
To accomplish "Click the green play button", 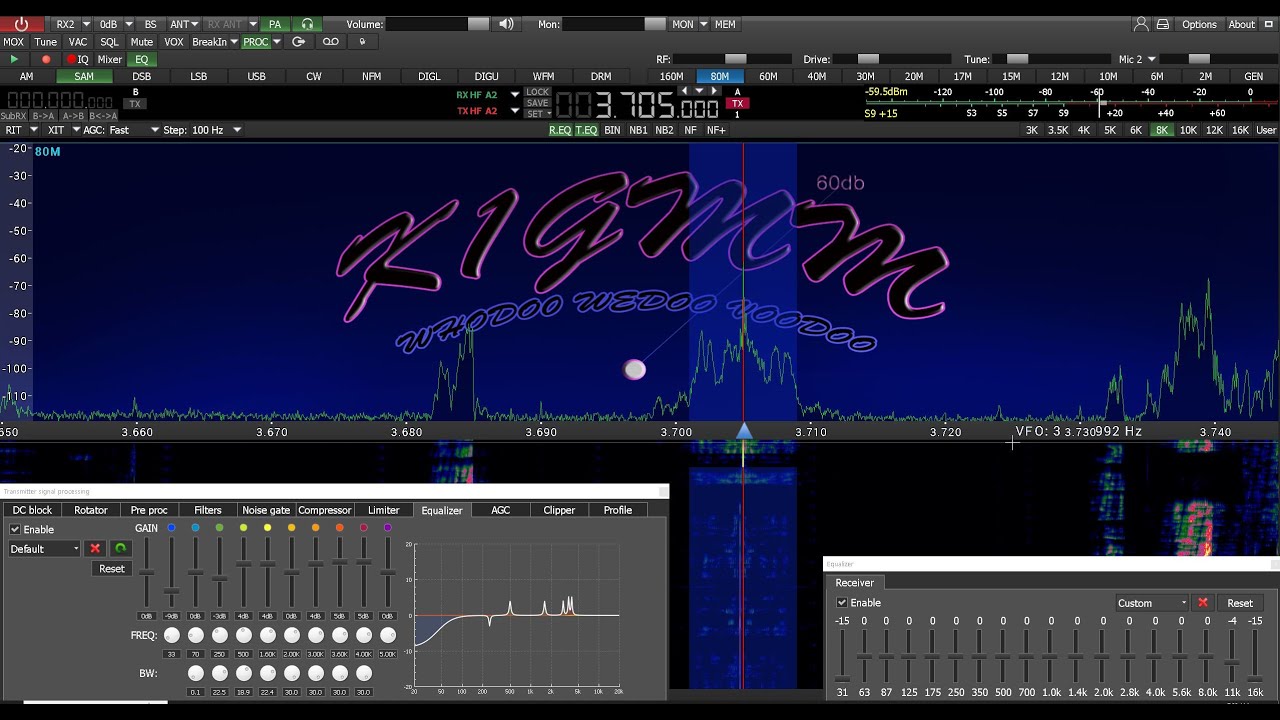I will point(14,59).
